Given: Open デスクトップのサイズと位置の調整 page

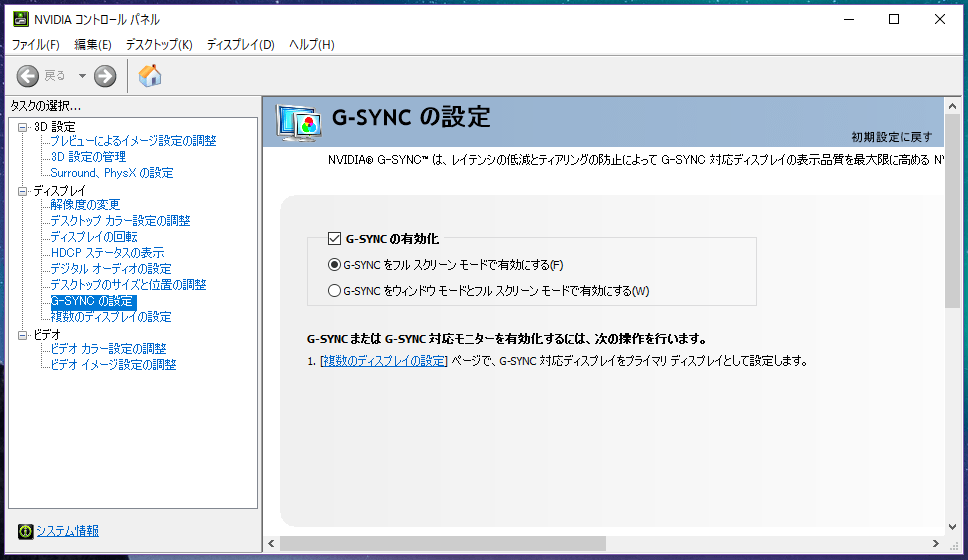Looking at the screenshot, I should 128,285.
